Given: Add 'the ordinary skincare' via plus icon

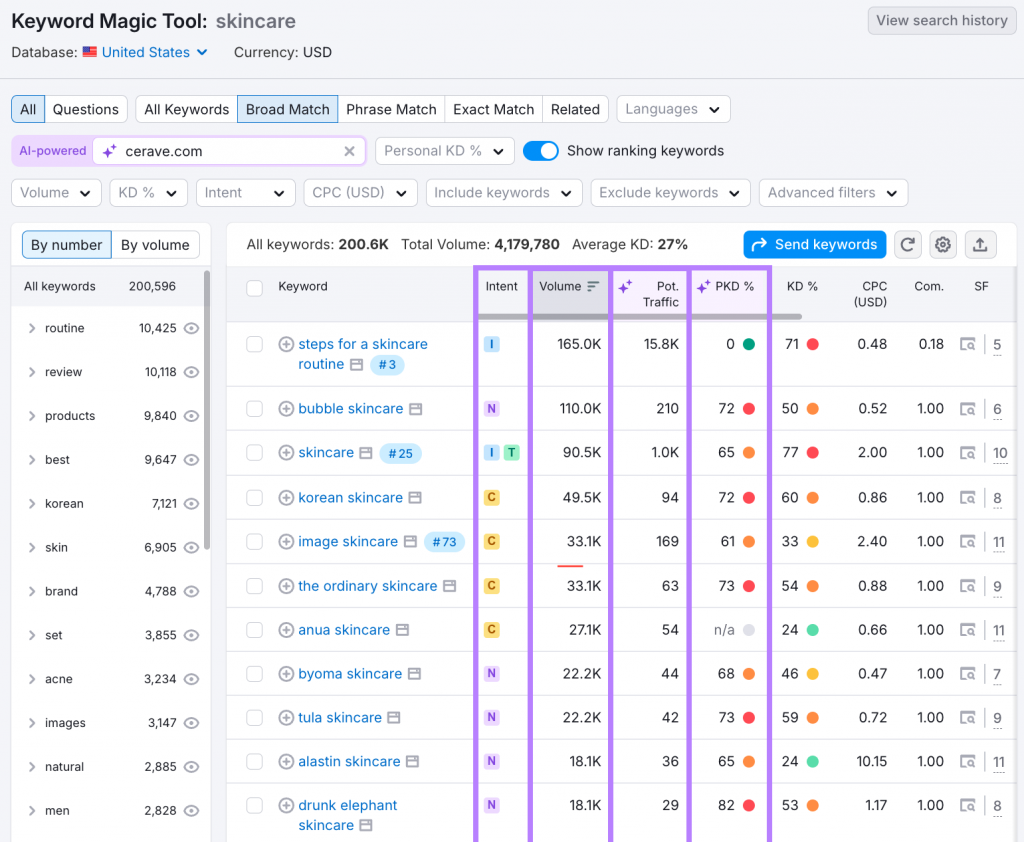Looking at the screenshot, I should click(x=286, y=586).
